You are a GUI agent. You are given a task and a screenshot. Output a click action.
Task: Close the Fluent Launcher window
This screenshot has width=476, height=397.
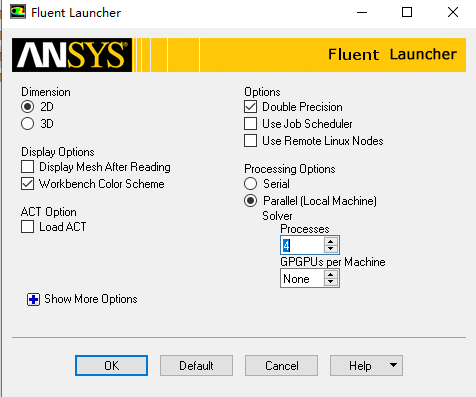click(x=453, y=13)
